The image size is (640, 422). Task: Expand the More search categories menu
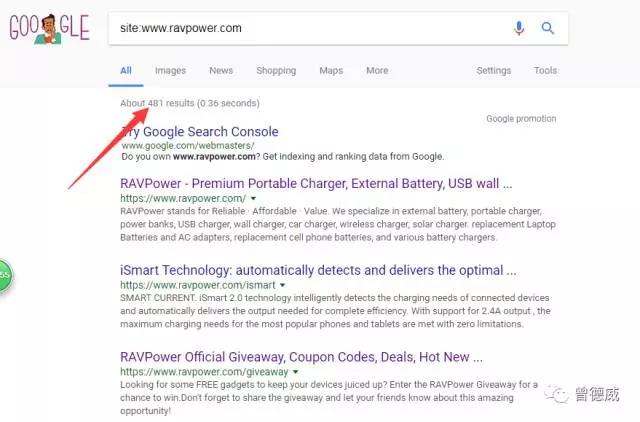(377, 70)
